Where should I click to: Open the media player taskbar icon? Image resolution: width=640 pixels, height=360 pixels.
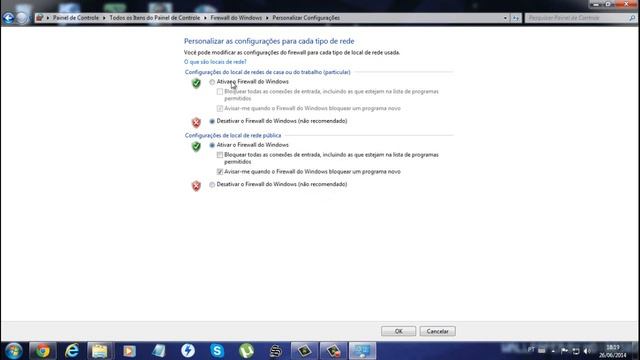pos(129,351)
